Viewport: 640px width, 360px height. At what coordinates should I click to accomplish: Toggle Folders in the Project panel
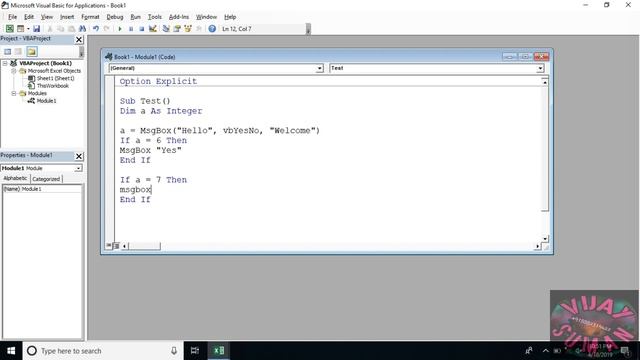click(x=32, y=51)
